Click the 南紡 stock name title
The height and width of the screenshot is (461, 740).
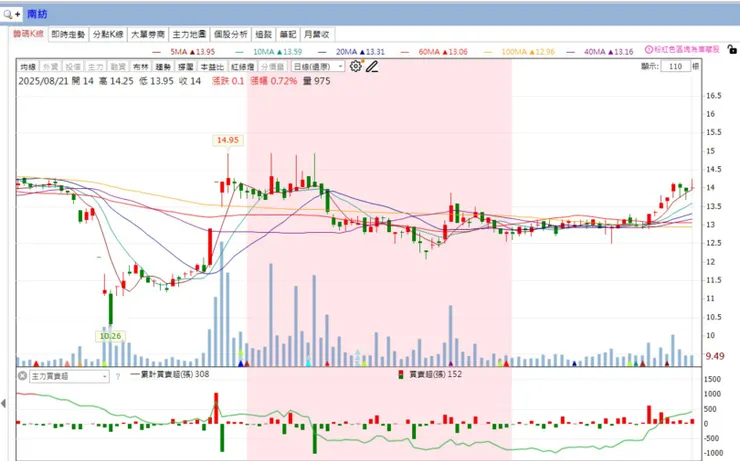[37, 14]
